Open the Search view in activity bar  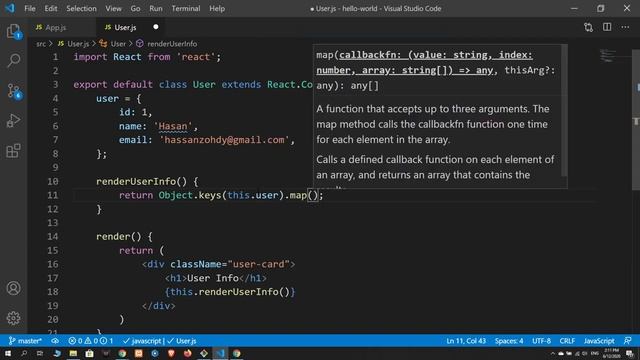(13, 60)
